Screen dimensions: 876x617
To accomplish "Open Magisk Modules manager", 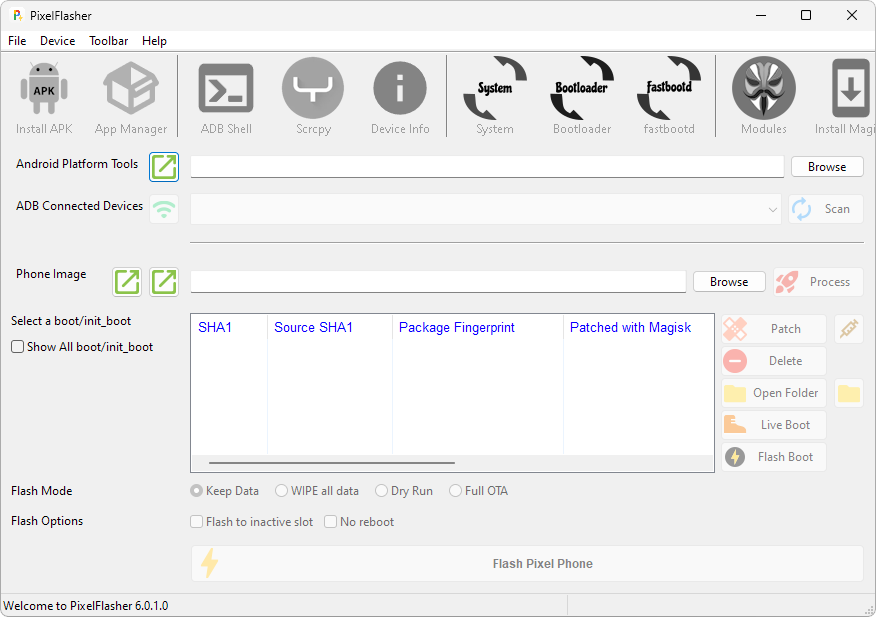I will point(763,97).
